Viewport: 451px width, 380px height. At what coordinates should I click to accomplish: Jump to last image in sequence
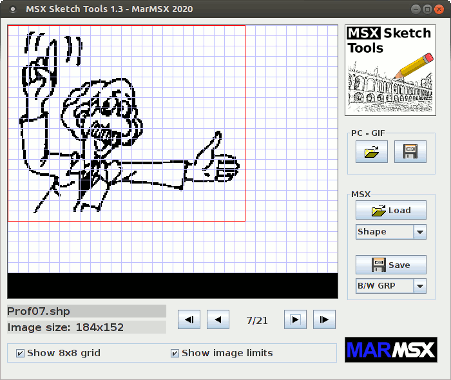coord(324,320)
